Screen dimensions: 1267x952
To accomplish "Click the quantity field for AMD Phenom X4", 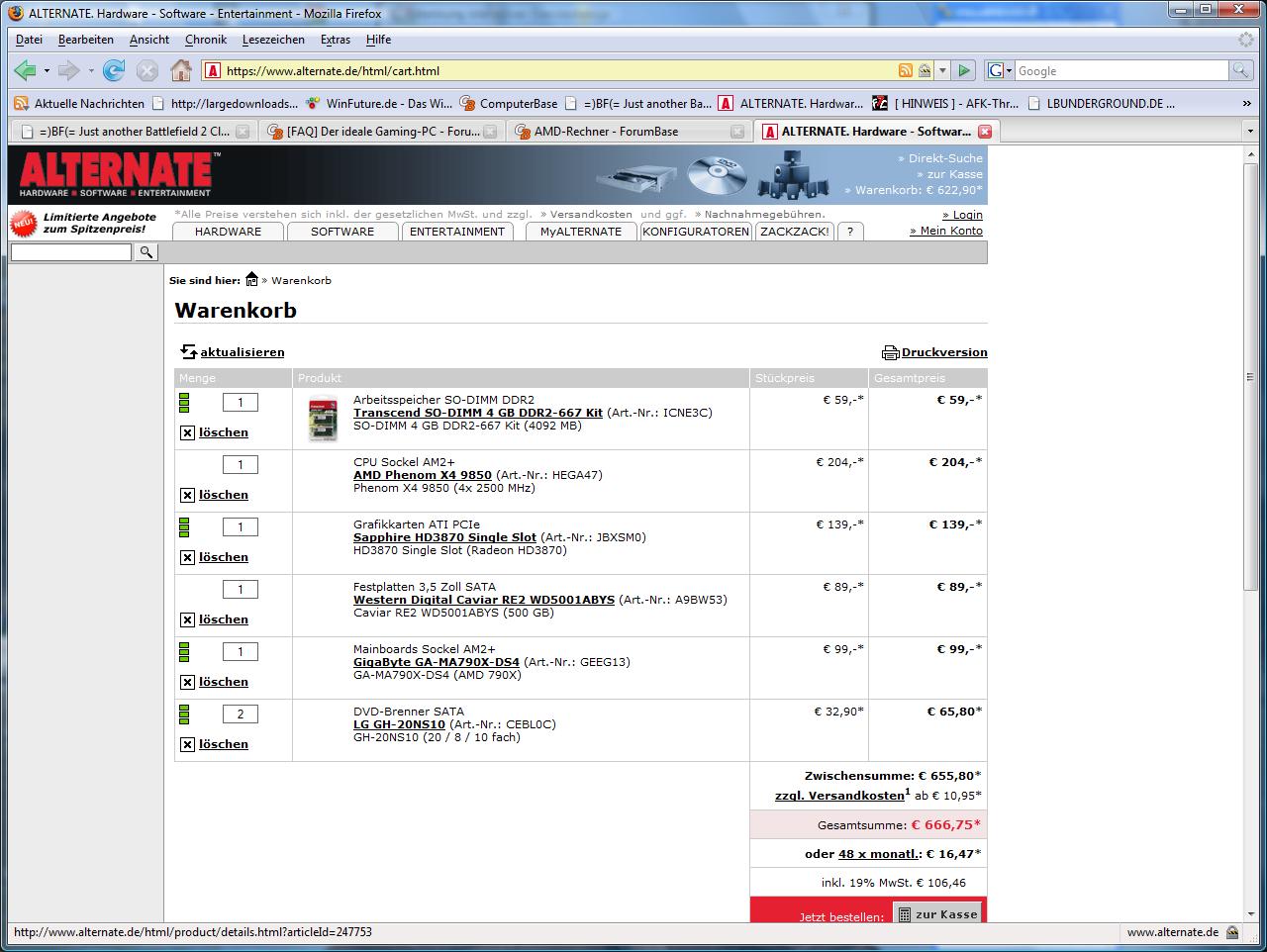I will click(241, 464).
